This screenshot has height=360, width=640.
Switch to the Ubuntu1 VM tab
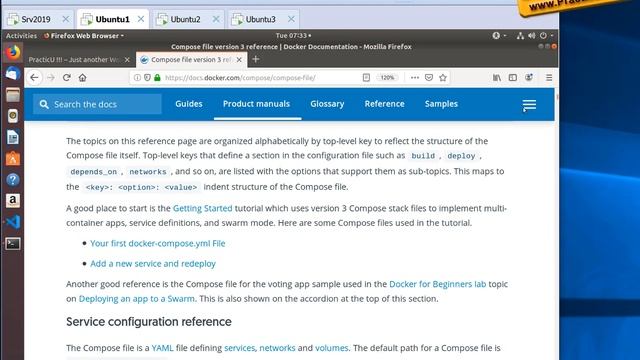[x=112, y=19]
